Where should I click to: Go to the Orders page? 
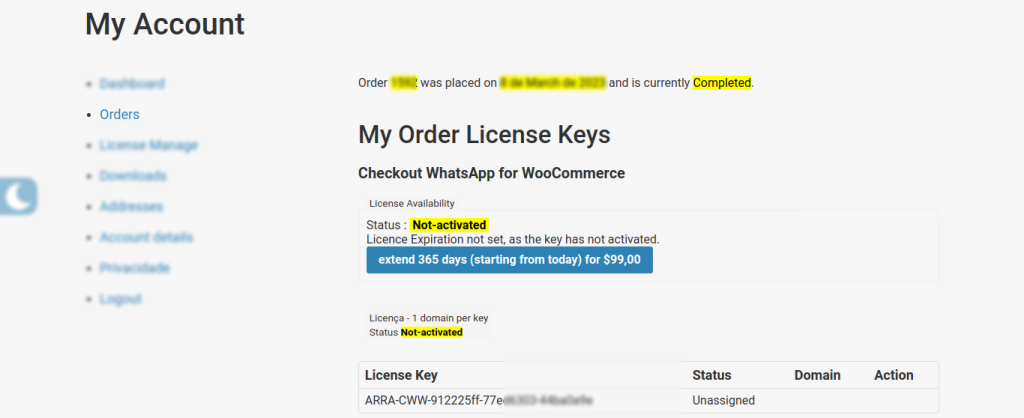point(120,114)
